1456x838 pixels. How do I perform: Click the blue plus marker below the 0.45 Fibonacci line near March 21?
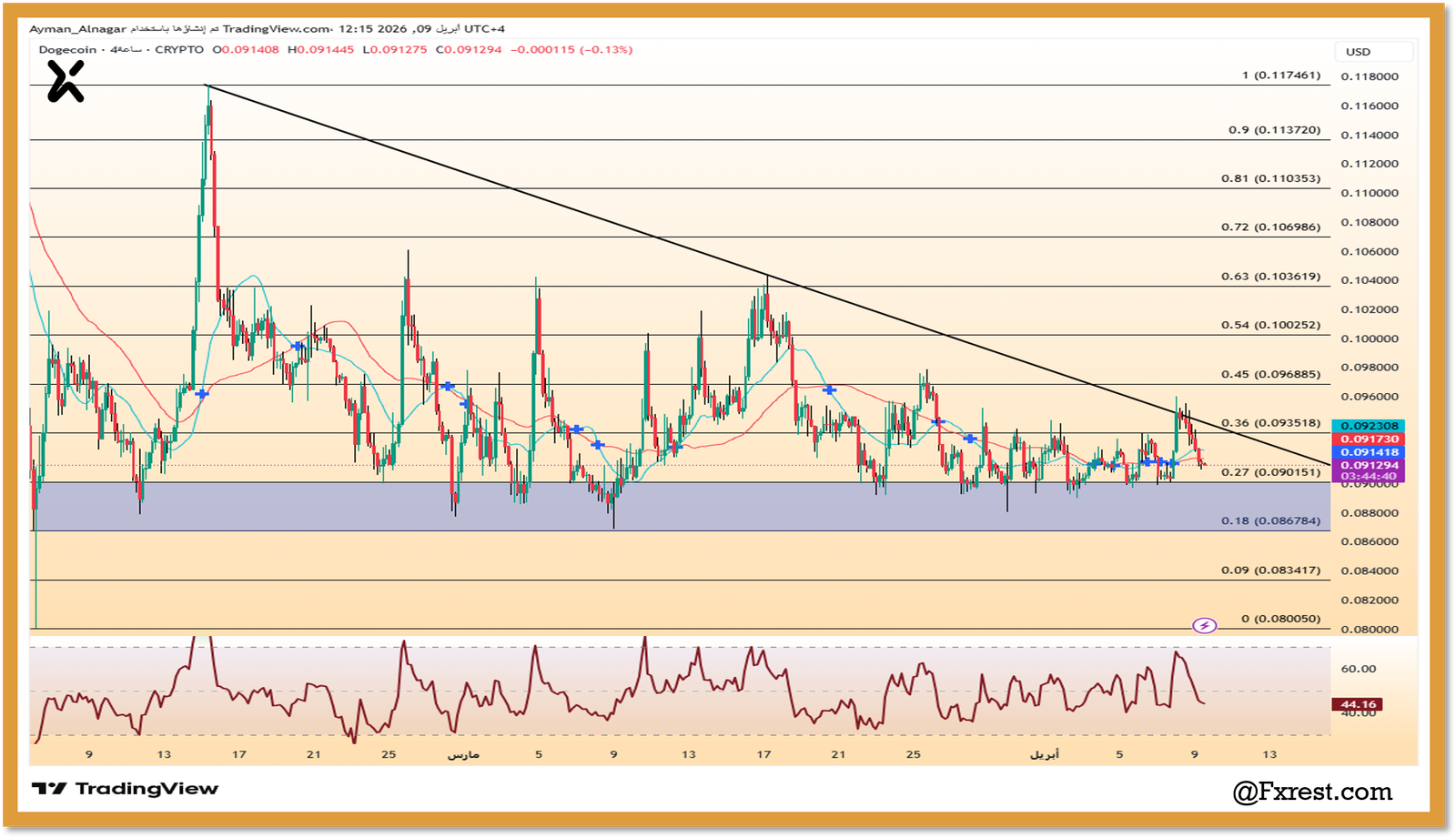(x=829, y=389)
